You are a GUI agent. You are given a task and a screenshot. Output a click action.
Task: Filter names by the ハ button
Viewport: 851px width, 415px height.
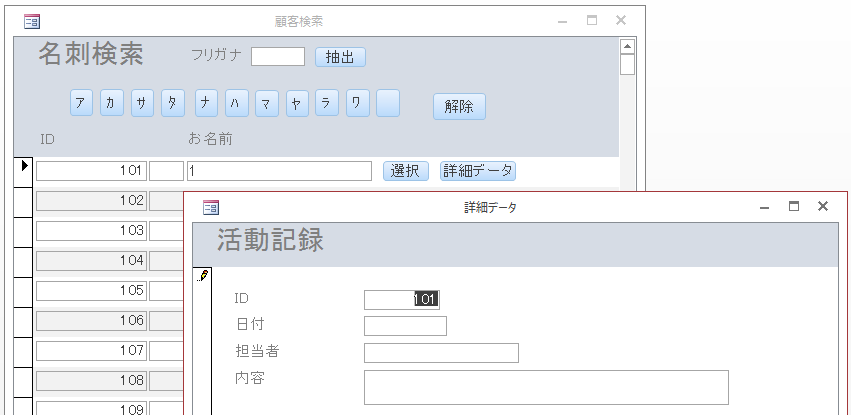tap(237, 103)
